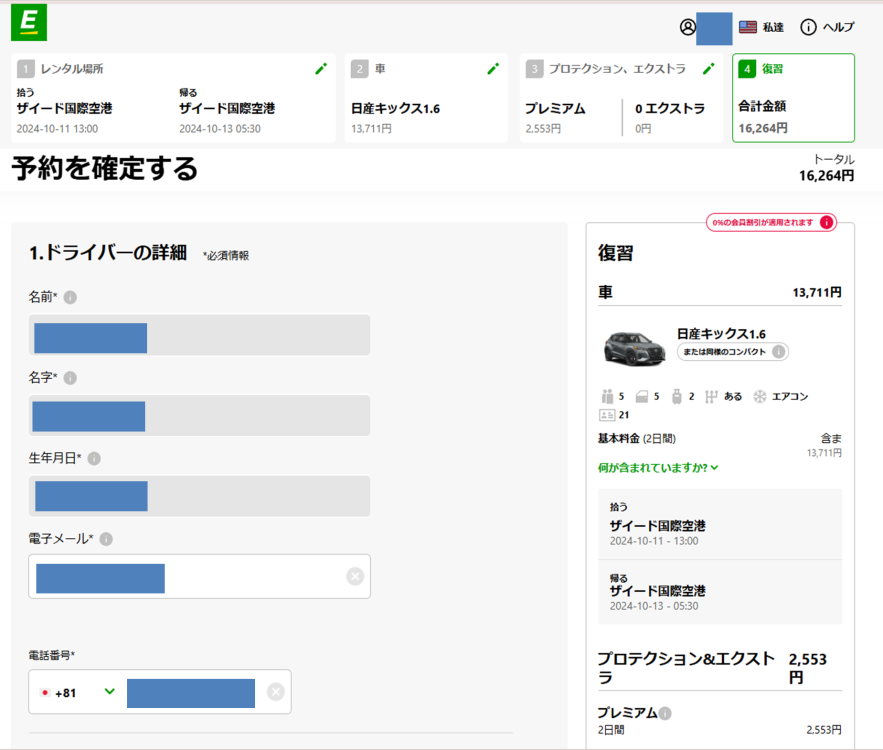Click the Nissan Kicks car thumbnail
The width and height of the screenshot is (883, 750).
coord(634,346)
